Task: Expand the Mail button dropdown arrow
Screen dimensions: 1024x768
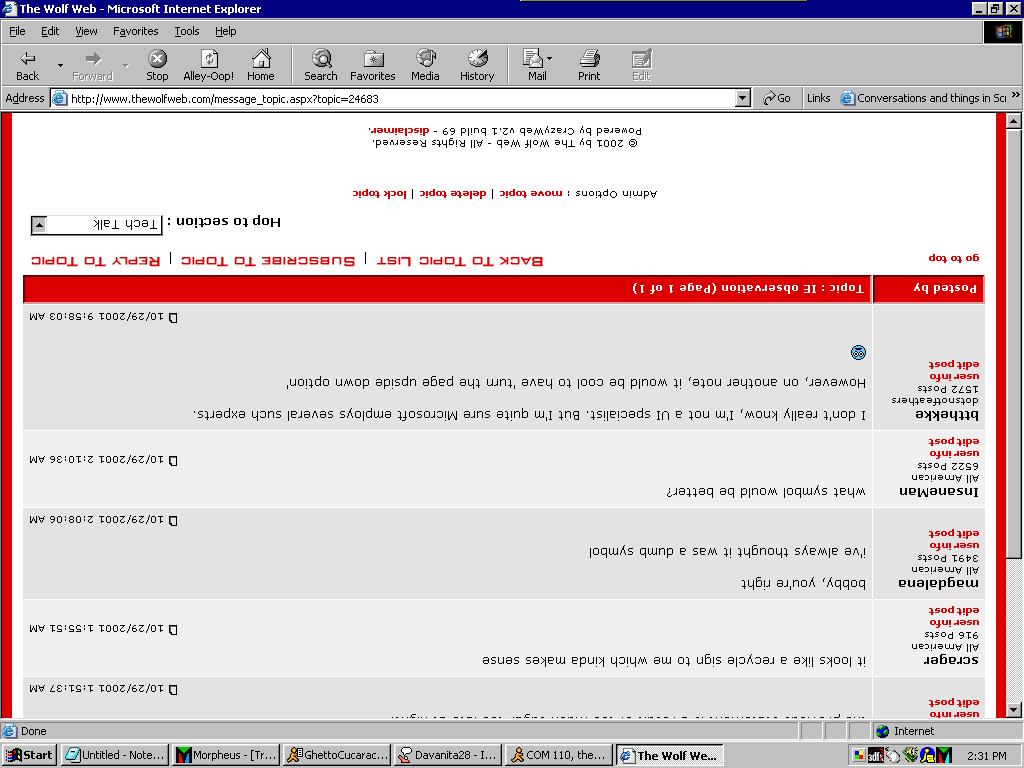Action: [x=549, y=60]
